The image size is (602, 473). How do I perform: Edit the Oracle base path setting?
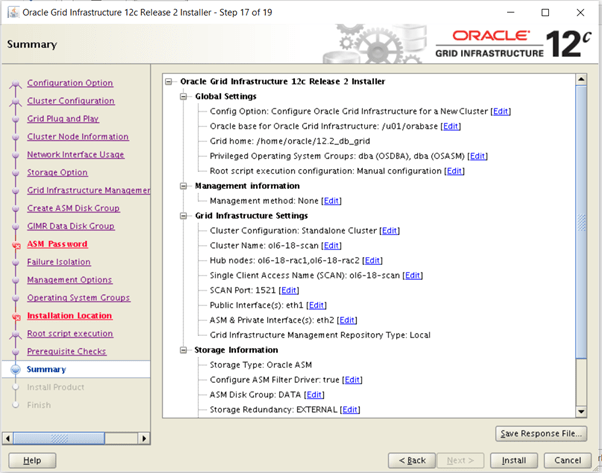pyautogui.click(x=450, y=126)
